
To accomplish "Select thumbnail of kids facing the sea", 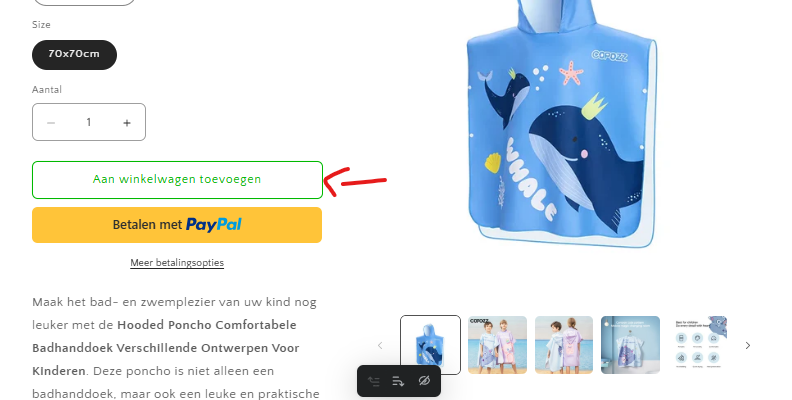I will (564, 345).
